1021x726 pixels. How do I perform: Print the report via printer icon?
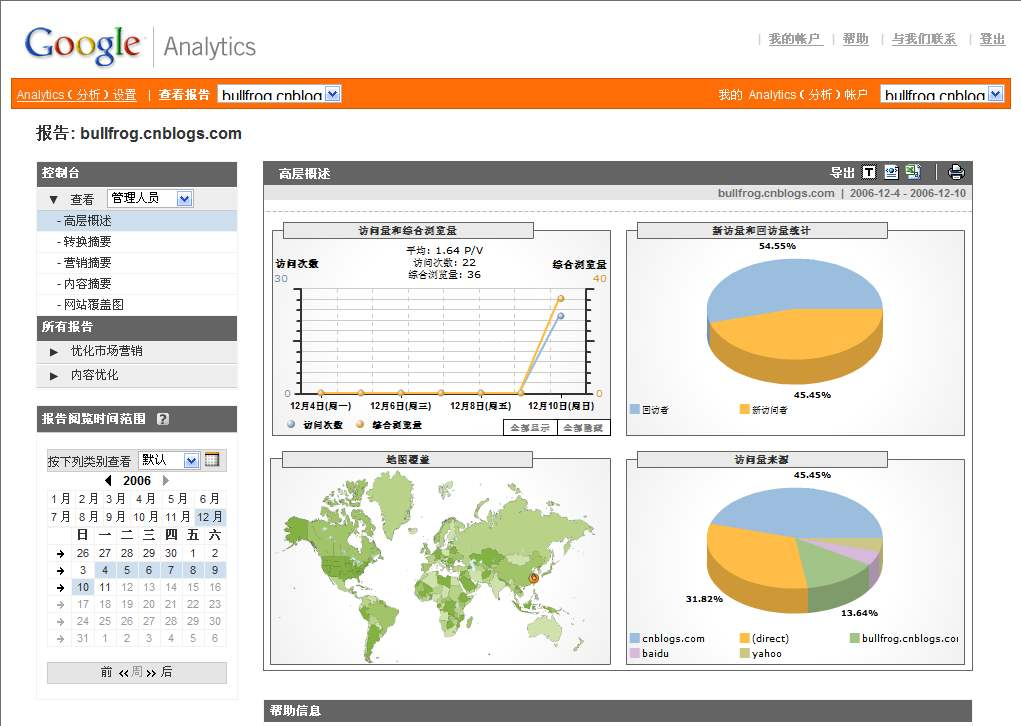[956, 172]
